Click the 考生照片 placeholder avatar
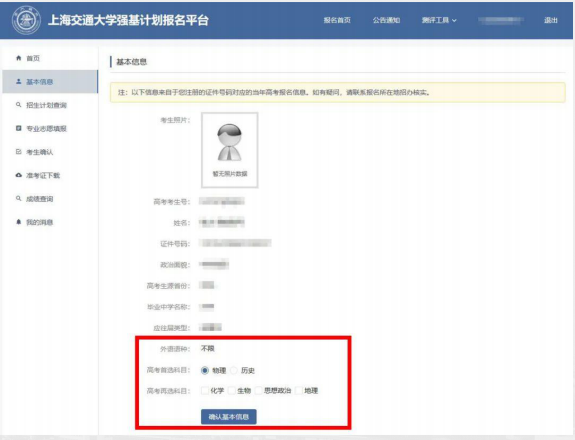 coord(230,143)
